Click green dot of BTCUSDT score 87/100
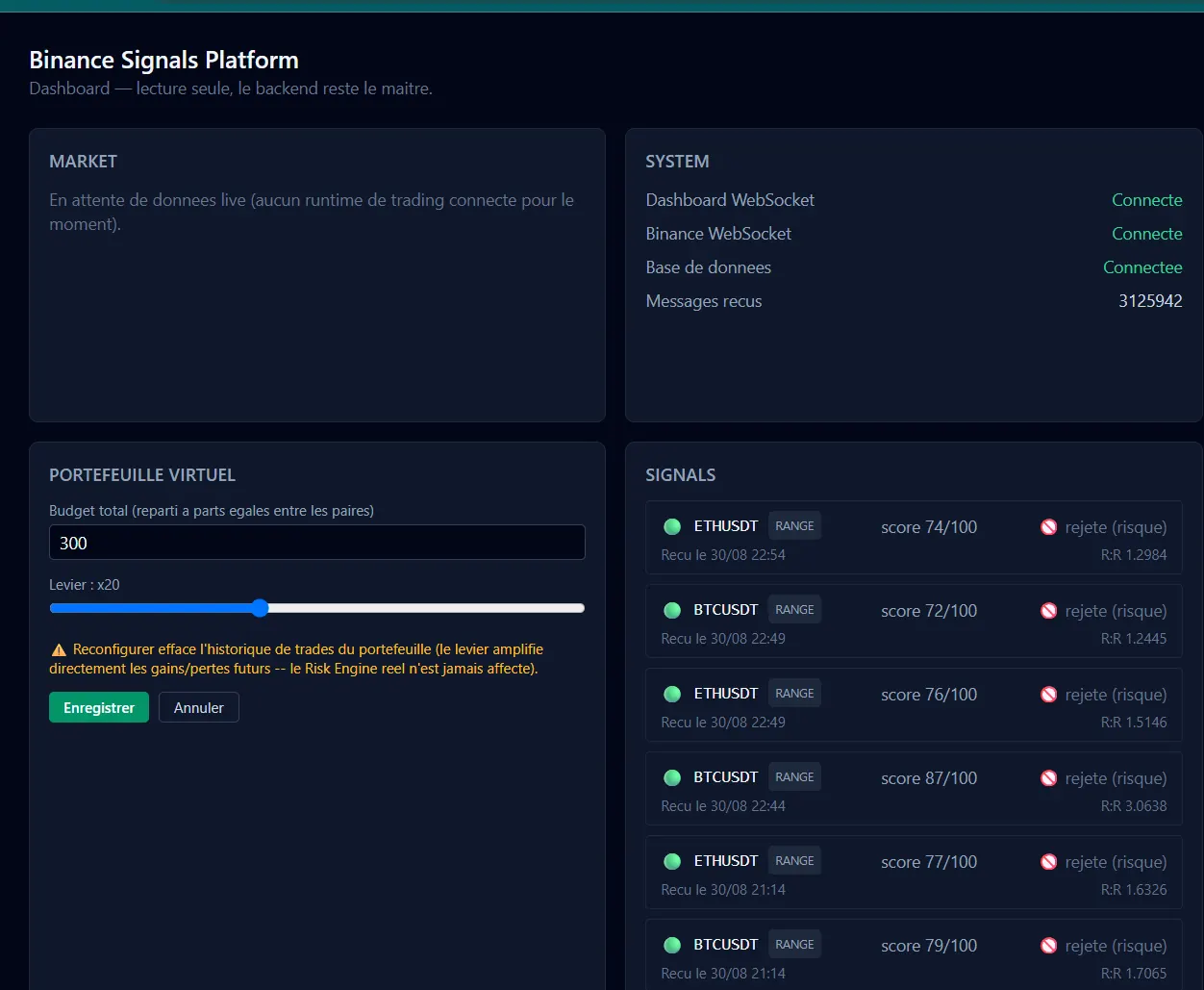 [x=672, y=777]
